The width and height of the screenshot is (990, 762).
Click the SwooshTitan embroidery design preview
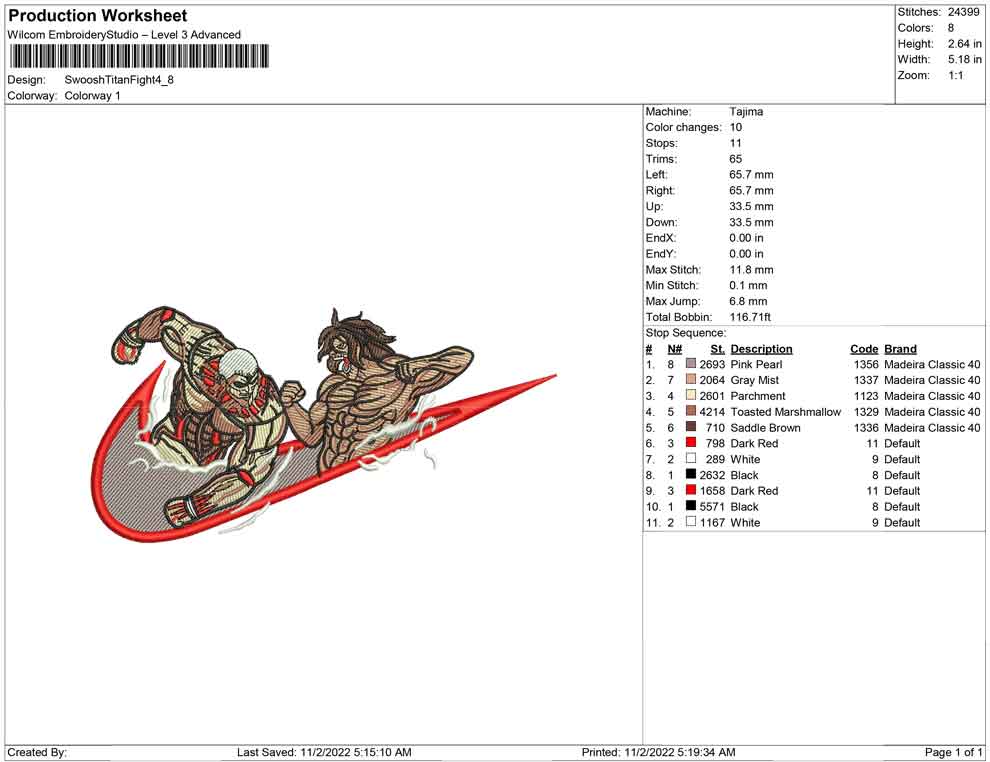(323, 425)
